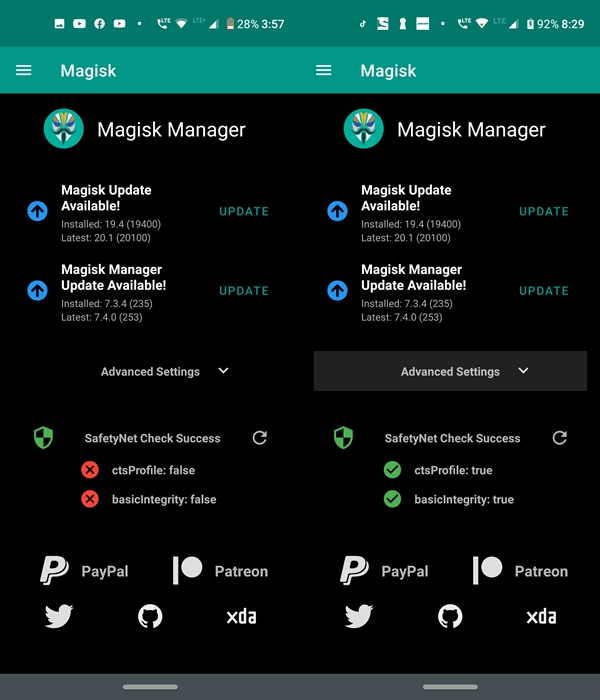The image size is (600, 700).
Task: Tap Facebook notification icon in left status bar
Action: pyautogui.click(x=99, y=24)
